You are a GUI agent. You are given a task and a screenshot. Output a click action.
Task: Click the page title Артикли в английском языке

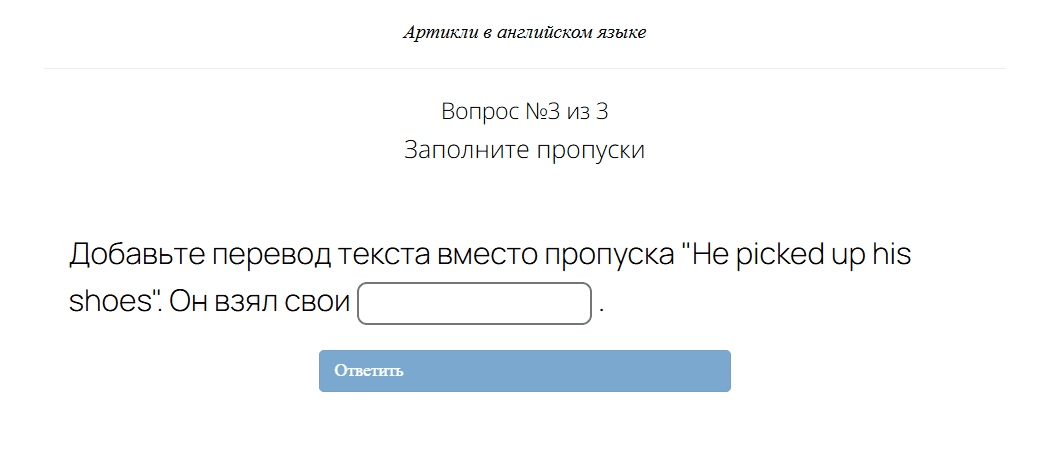pyautogui.click(x=525, y=33)
